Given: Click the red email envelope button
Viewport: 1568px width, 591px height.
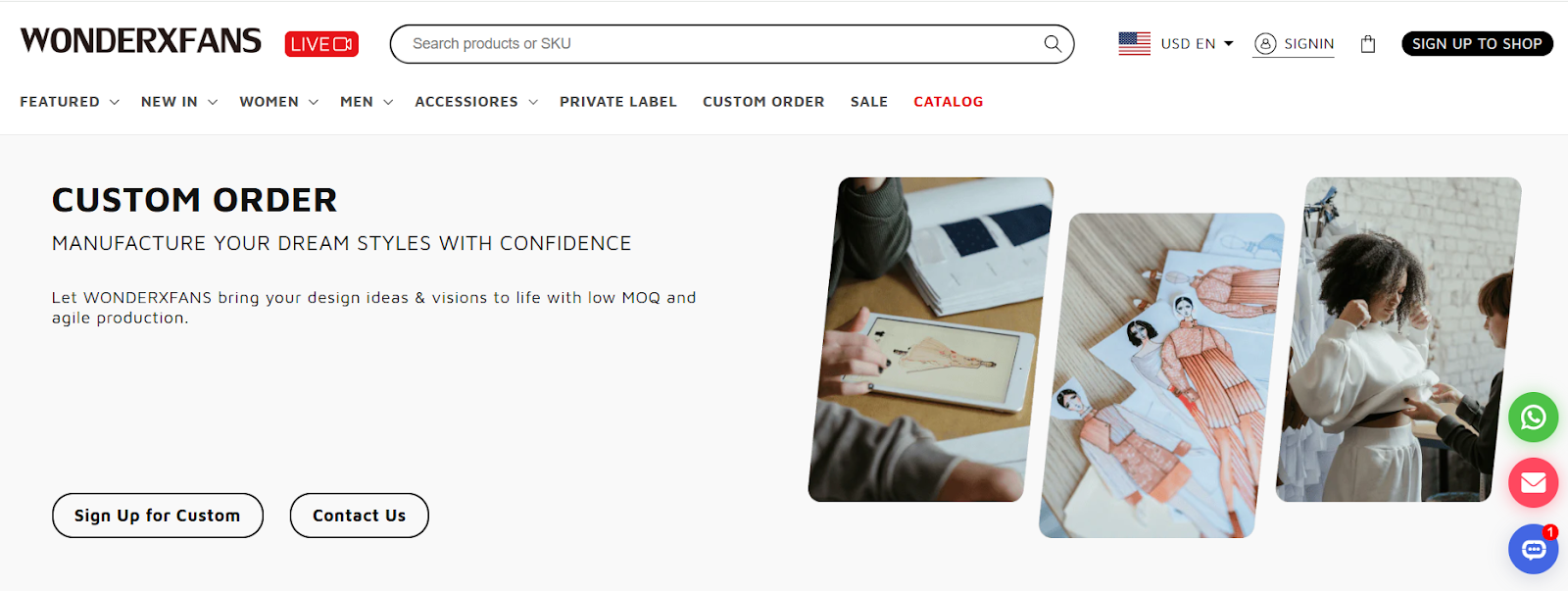Looking at the screenshot, I should pos(1533,482).
